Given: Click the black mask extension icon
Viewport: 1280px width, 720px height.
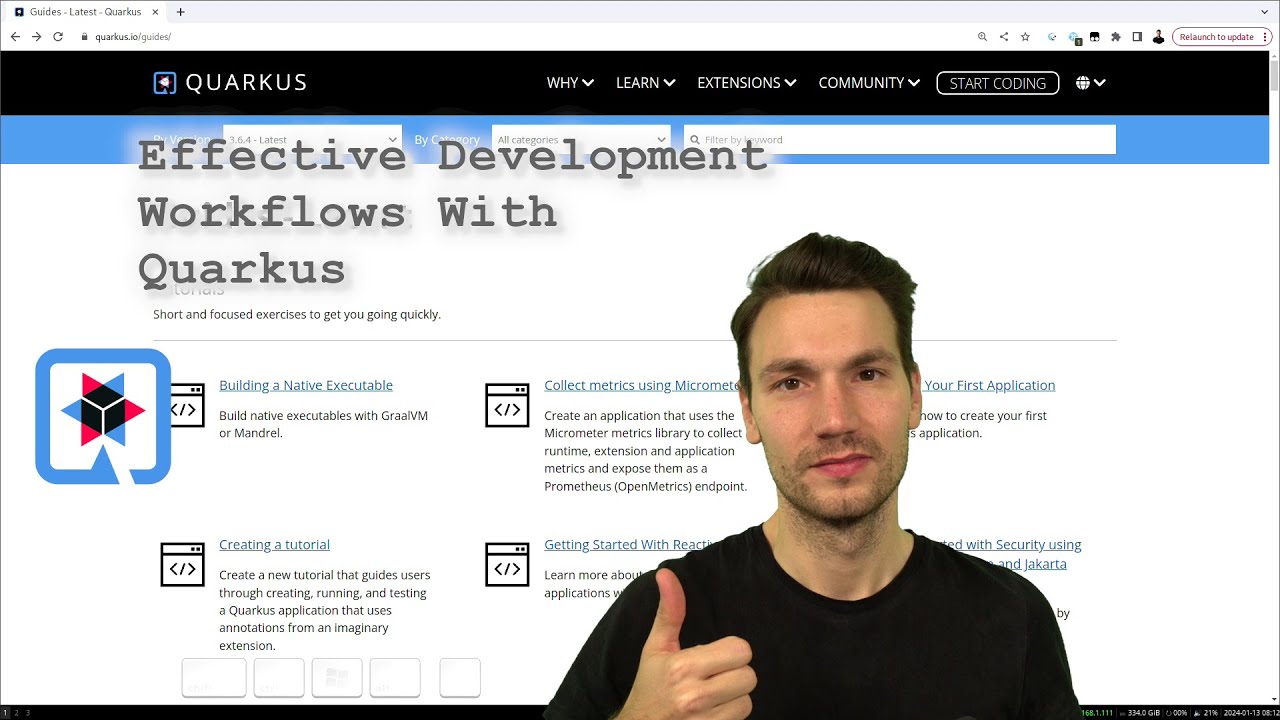Looking at the screenshot, I should pyautogui.click(x=1094, y=37).
